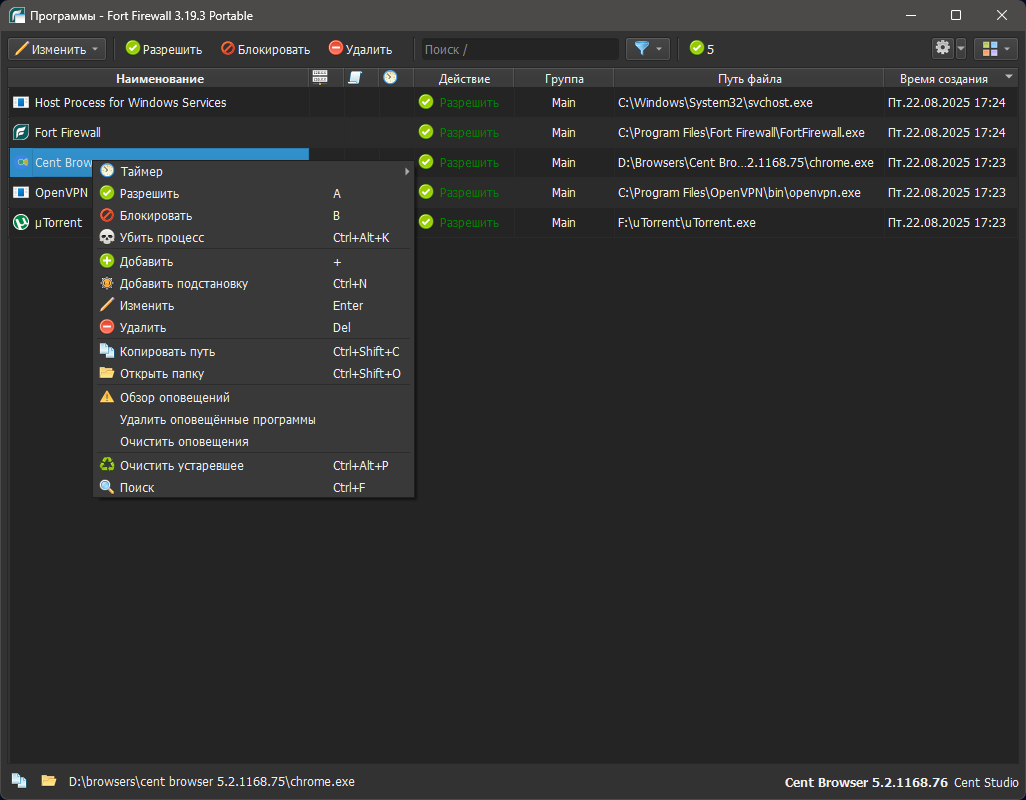Click Cent Browser 5.2.1168.76 status label
The width and height of the screenshot is (1026, 800).
[x=866, y=782]
